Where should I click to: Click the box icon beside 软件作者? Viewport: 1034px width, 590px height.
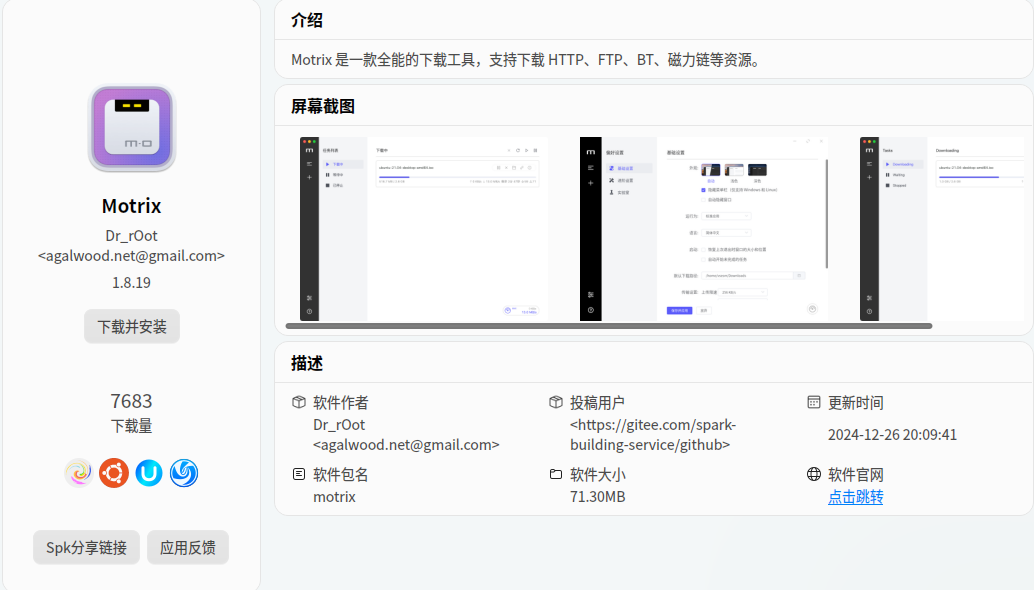299,402
